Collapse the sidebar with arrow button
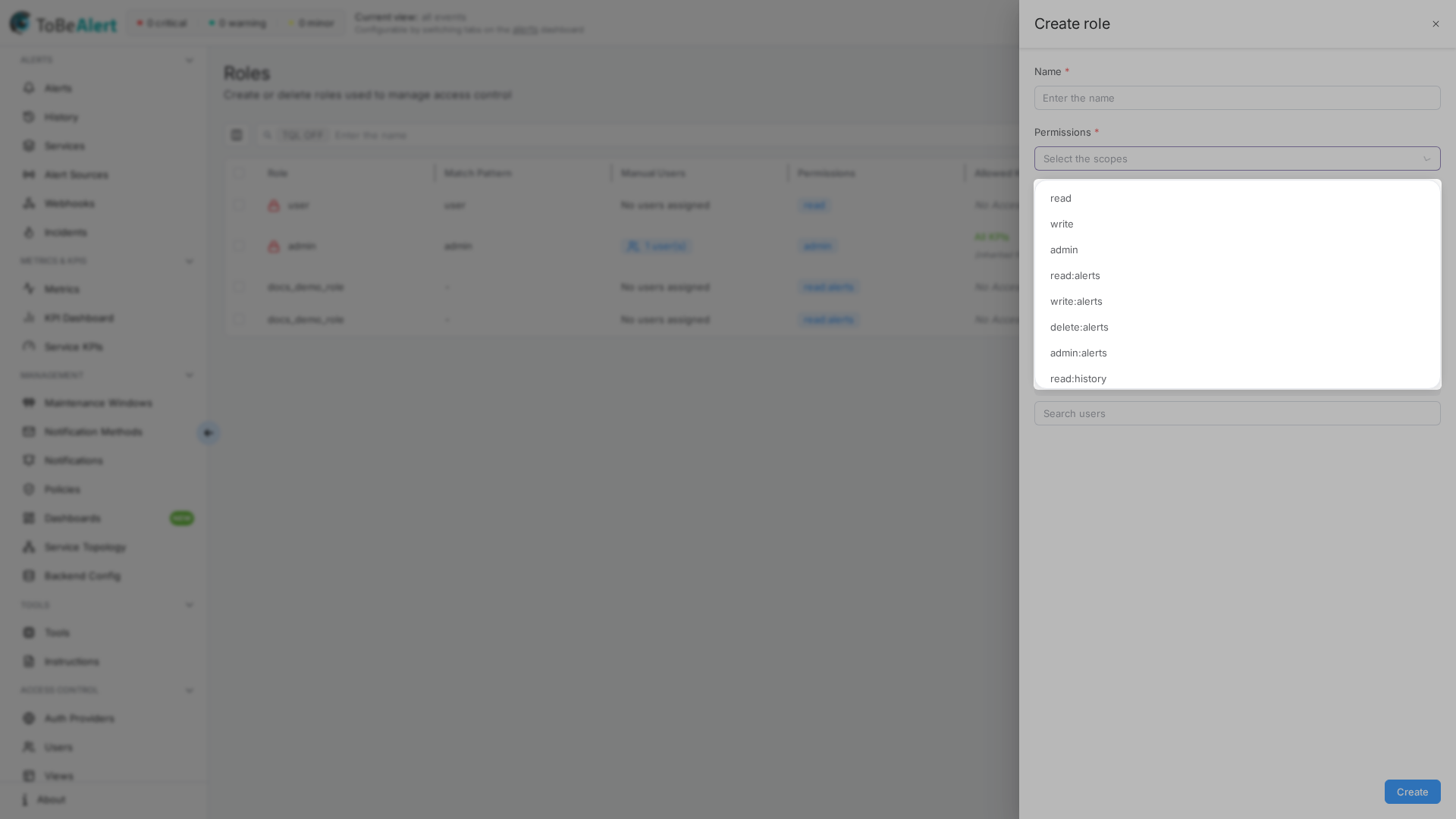 (209, 433)
